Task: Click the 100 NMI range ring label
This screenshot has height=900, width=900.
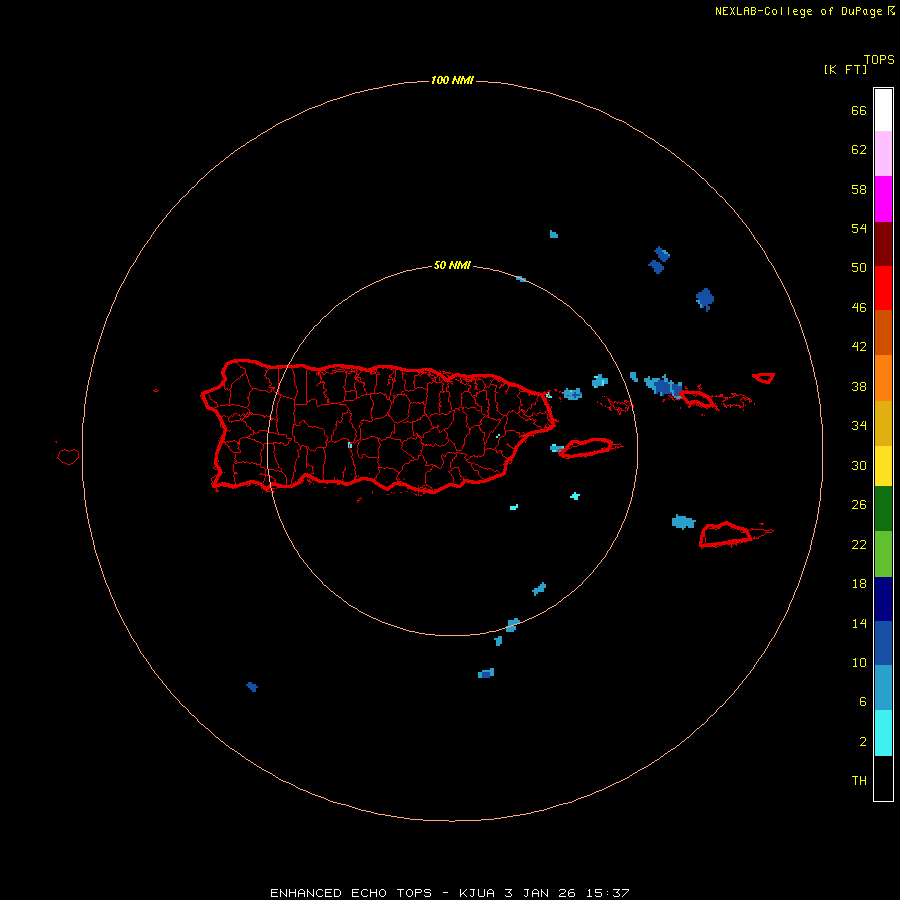Action: pos(452,80)
